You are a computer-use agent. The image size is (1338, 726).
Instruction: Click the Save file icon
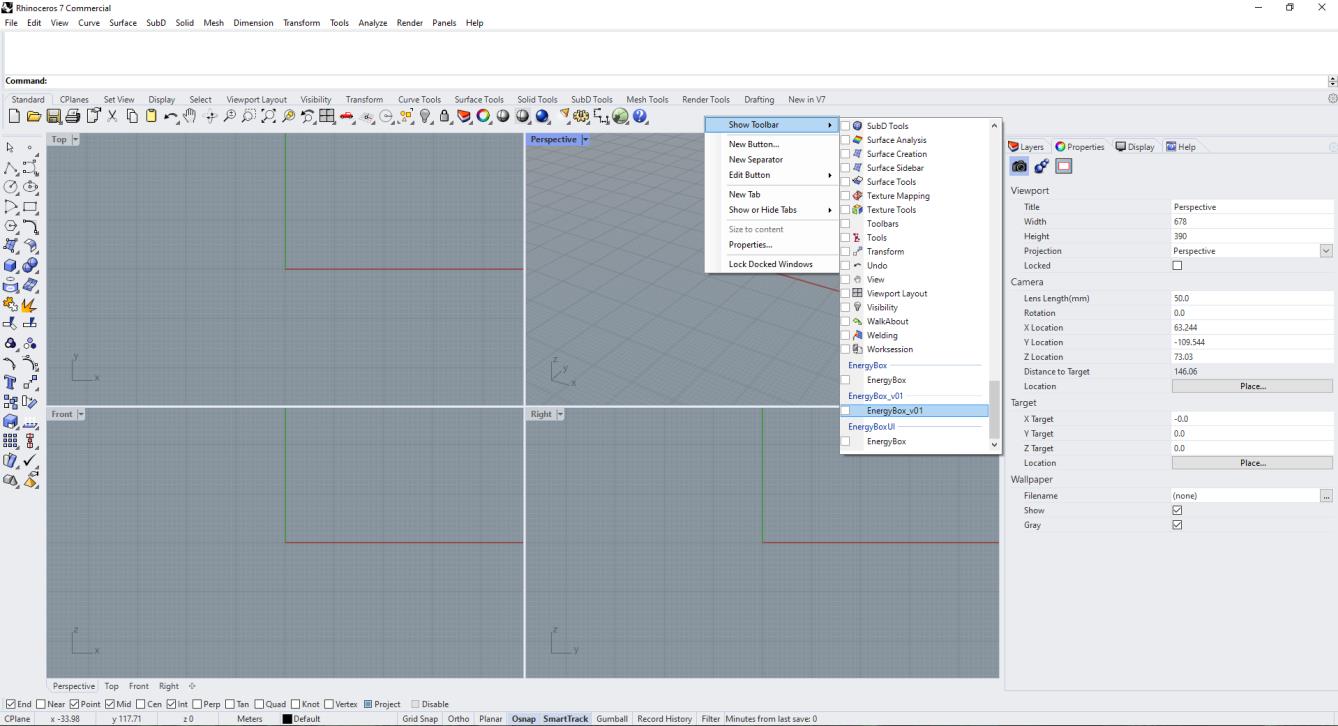click(52, 117)
